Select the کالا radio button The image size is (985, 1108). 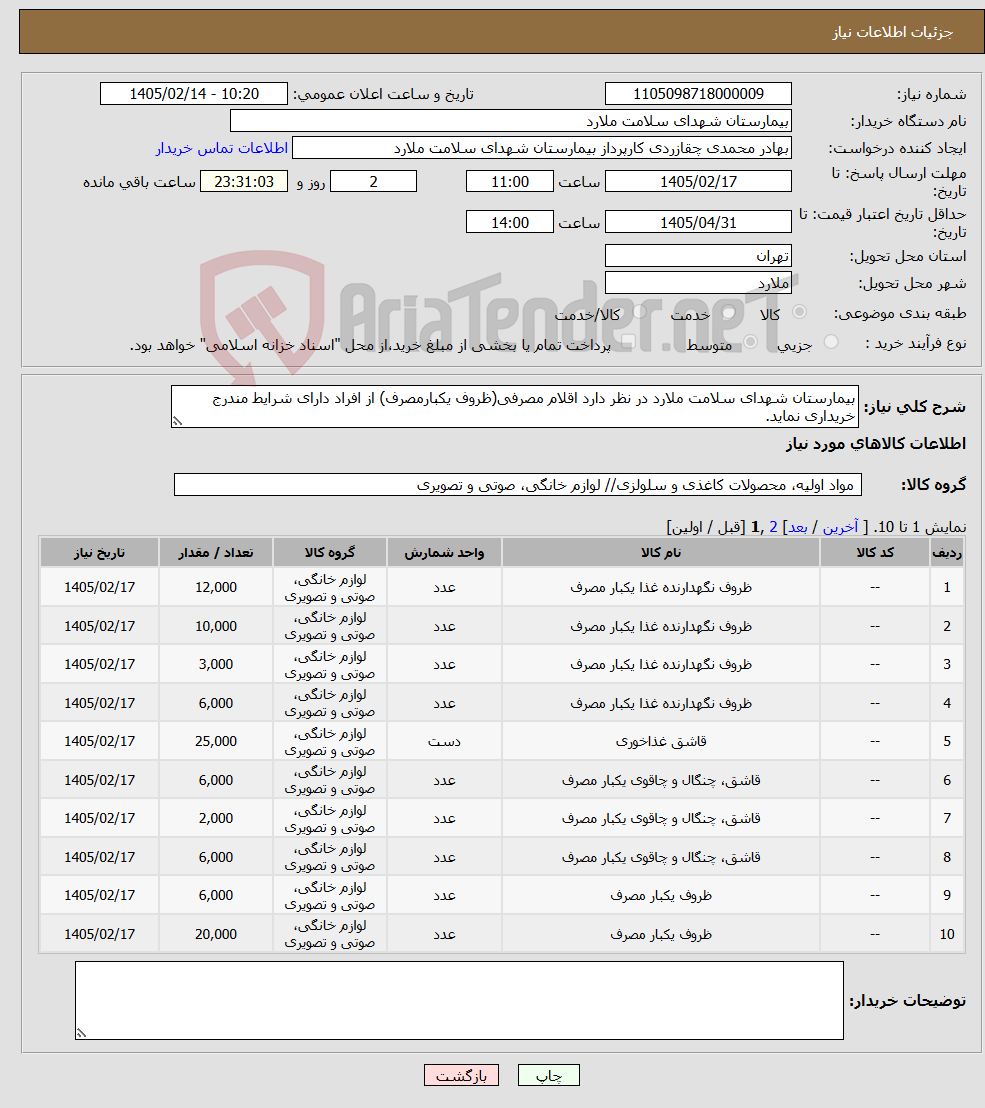(800, 312)
